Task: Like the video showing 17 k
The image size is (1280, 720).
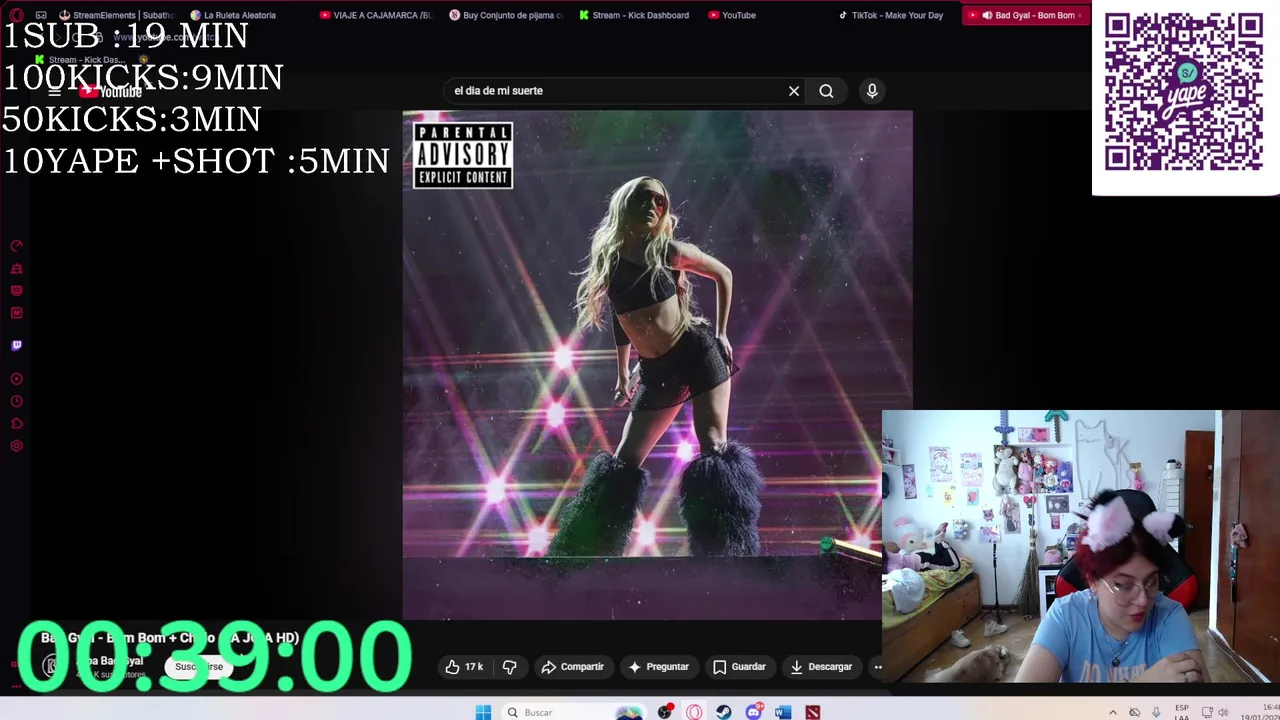Action: (x=464, y=667)
